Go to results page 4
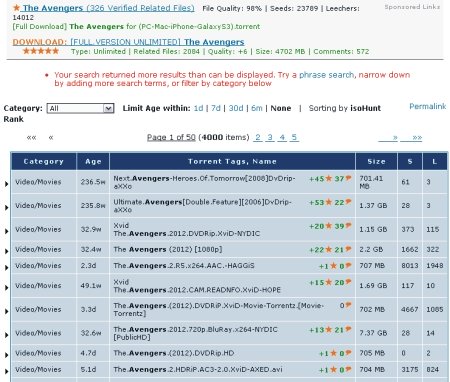450x382 pixels. (282, 137)
